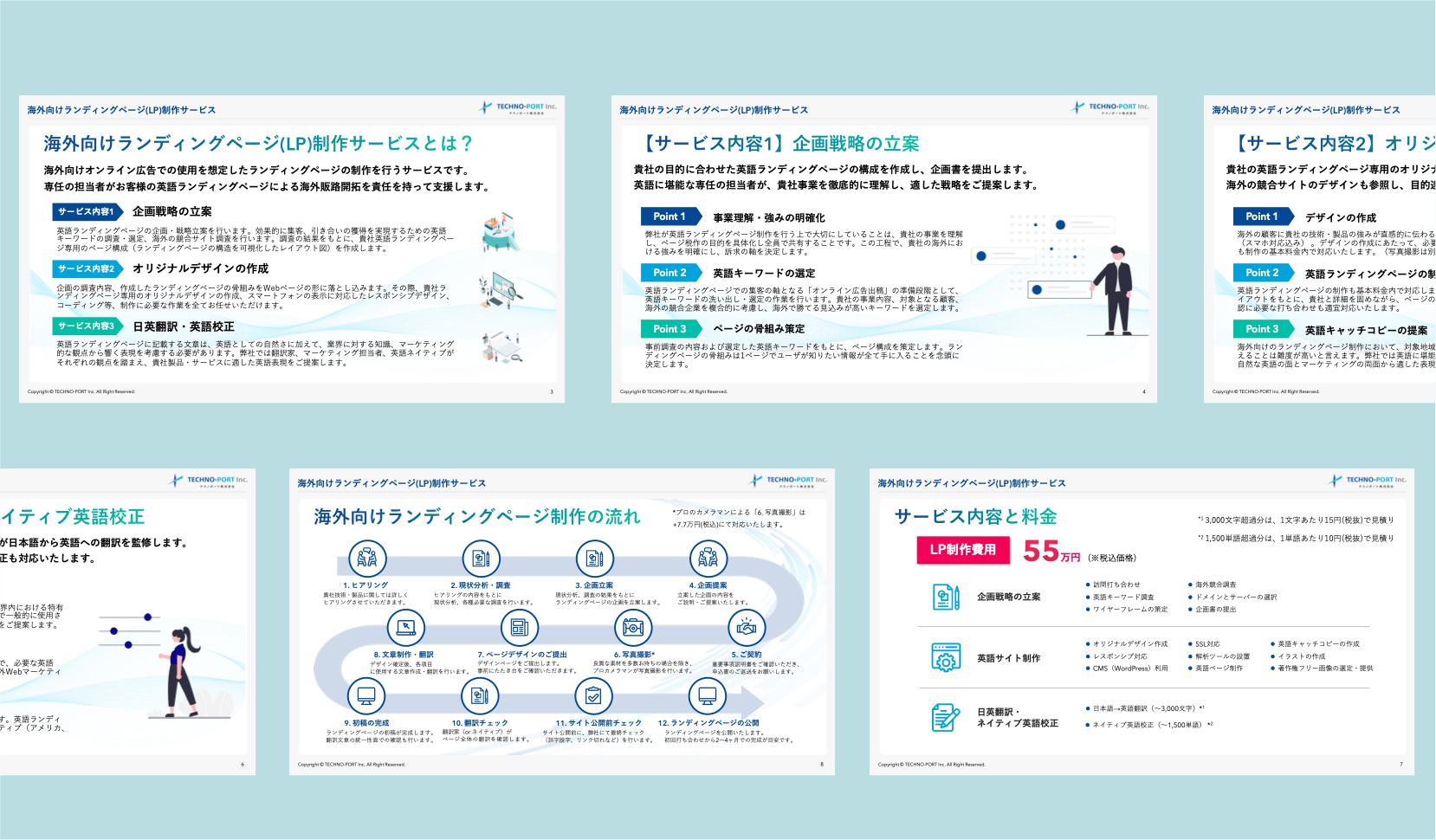Click the businessman illustration on 企画戦略 slide
Image resolution: width=1436 pixels, height=840 pixels.
(x=1113, y=290)
